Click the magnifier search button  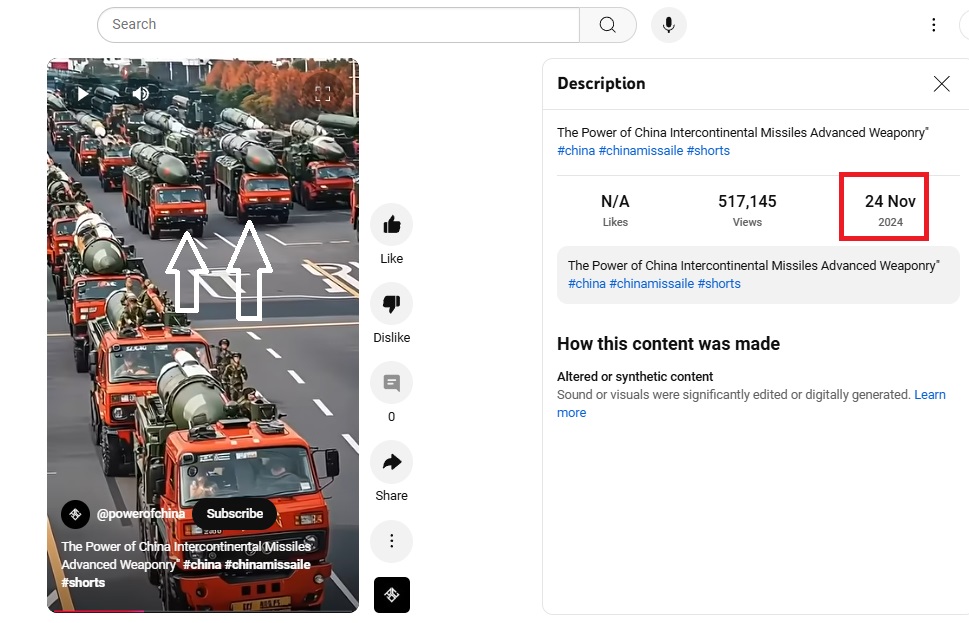[607, 25]
